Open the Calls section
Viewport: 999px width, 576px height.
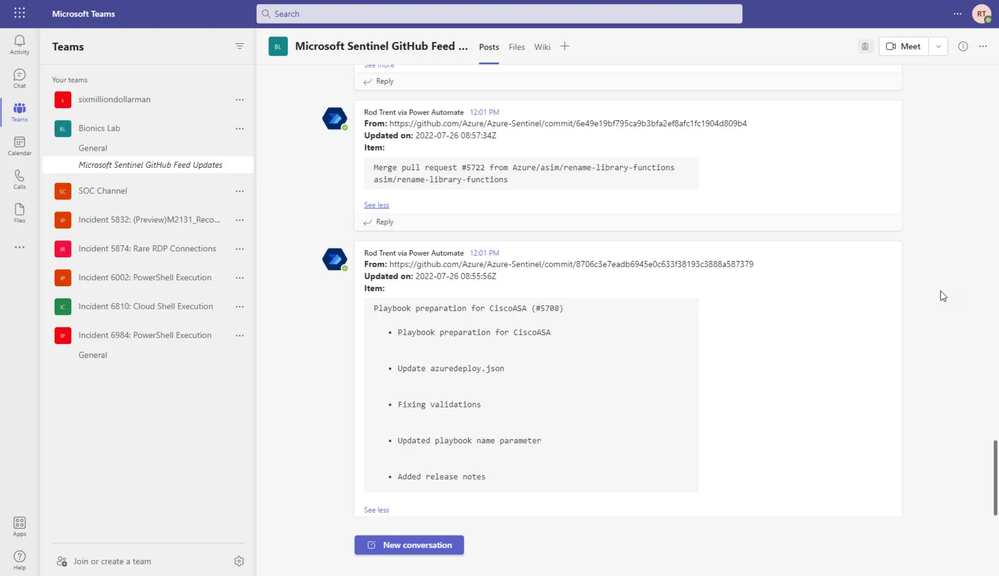click(x=20, y=180)
